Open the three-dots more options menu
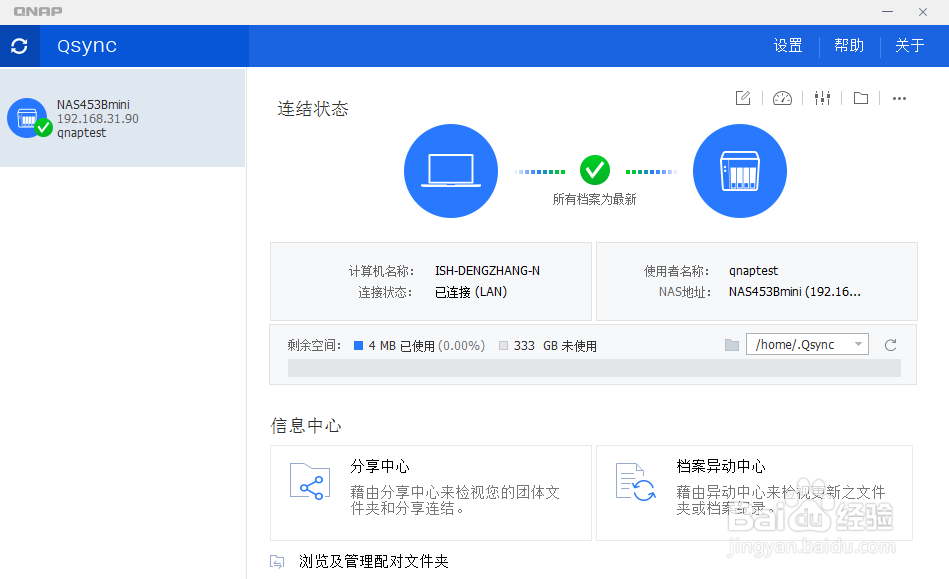This screenshot has width=949, height=579. click(899, 99)
